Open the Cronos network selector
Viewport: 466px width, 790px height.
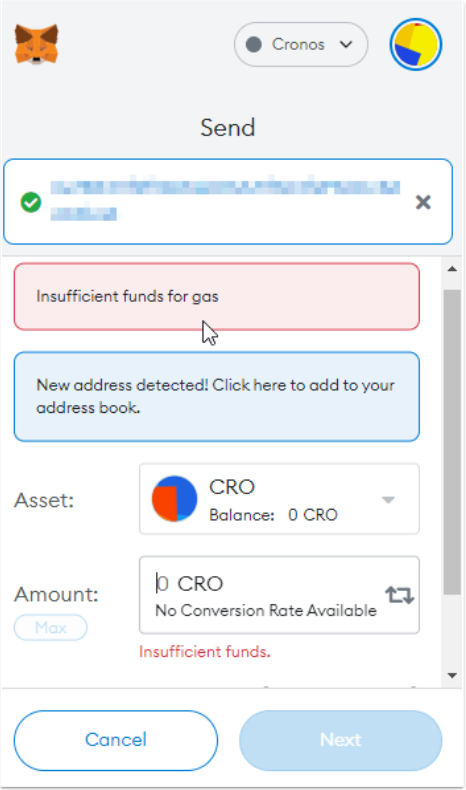(301, 44)
